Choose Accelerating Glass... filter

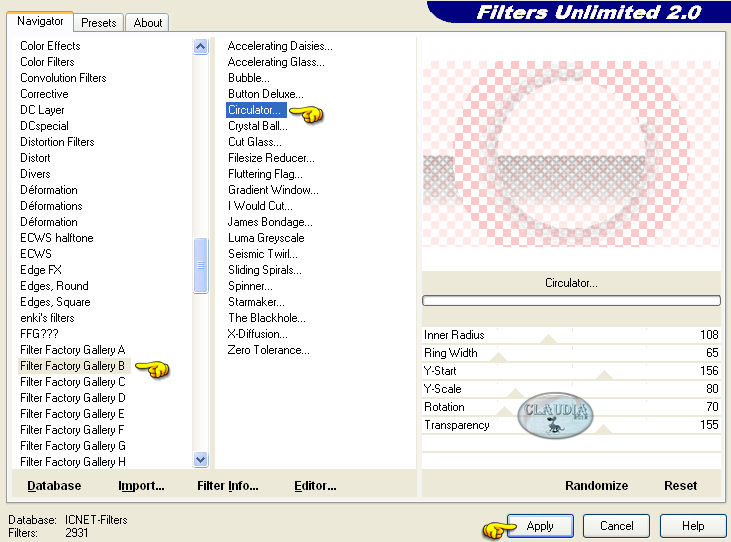pyautogui.click(x=276, y=62)
